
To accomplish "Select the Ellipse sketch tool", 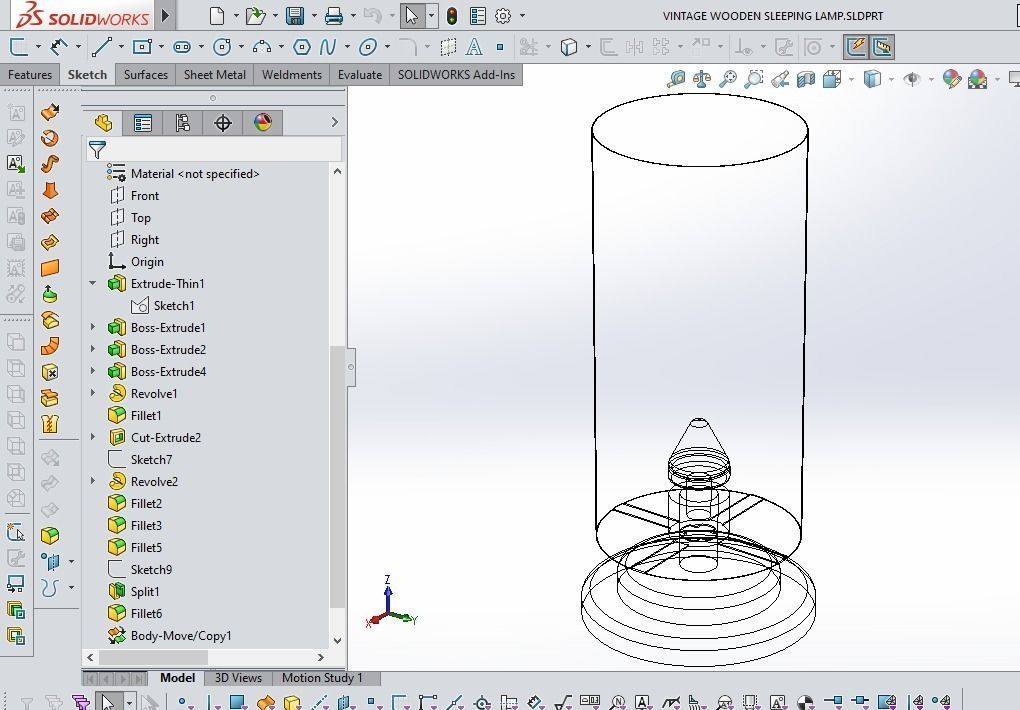I will [368, 47].
